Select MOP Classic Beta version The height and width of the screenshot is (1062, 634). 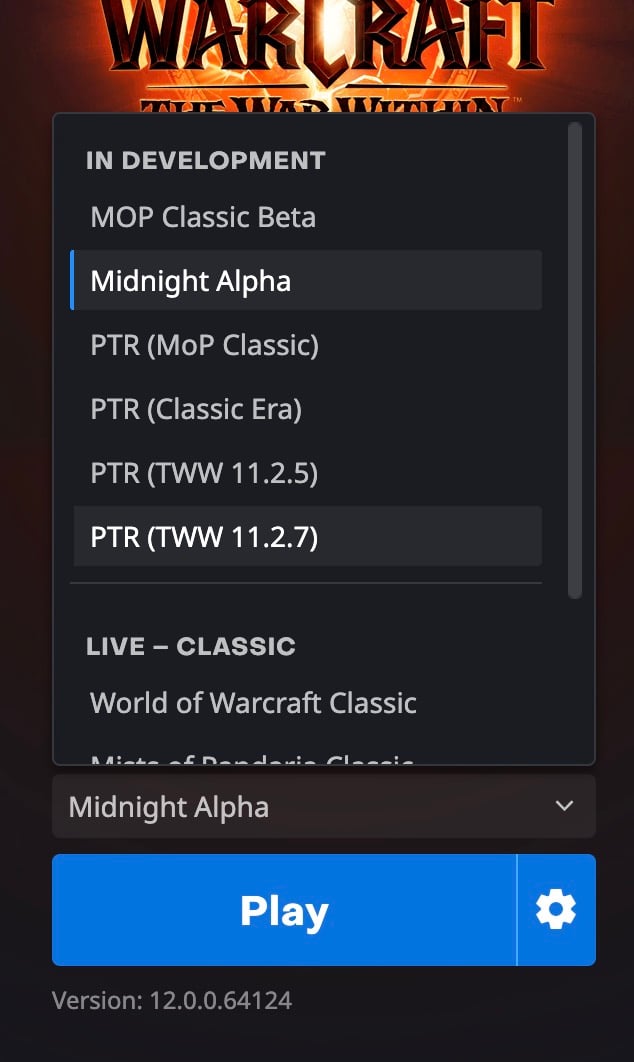(203, 217)
